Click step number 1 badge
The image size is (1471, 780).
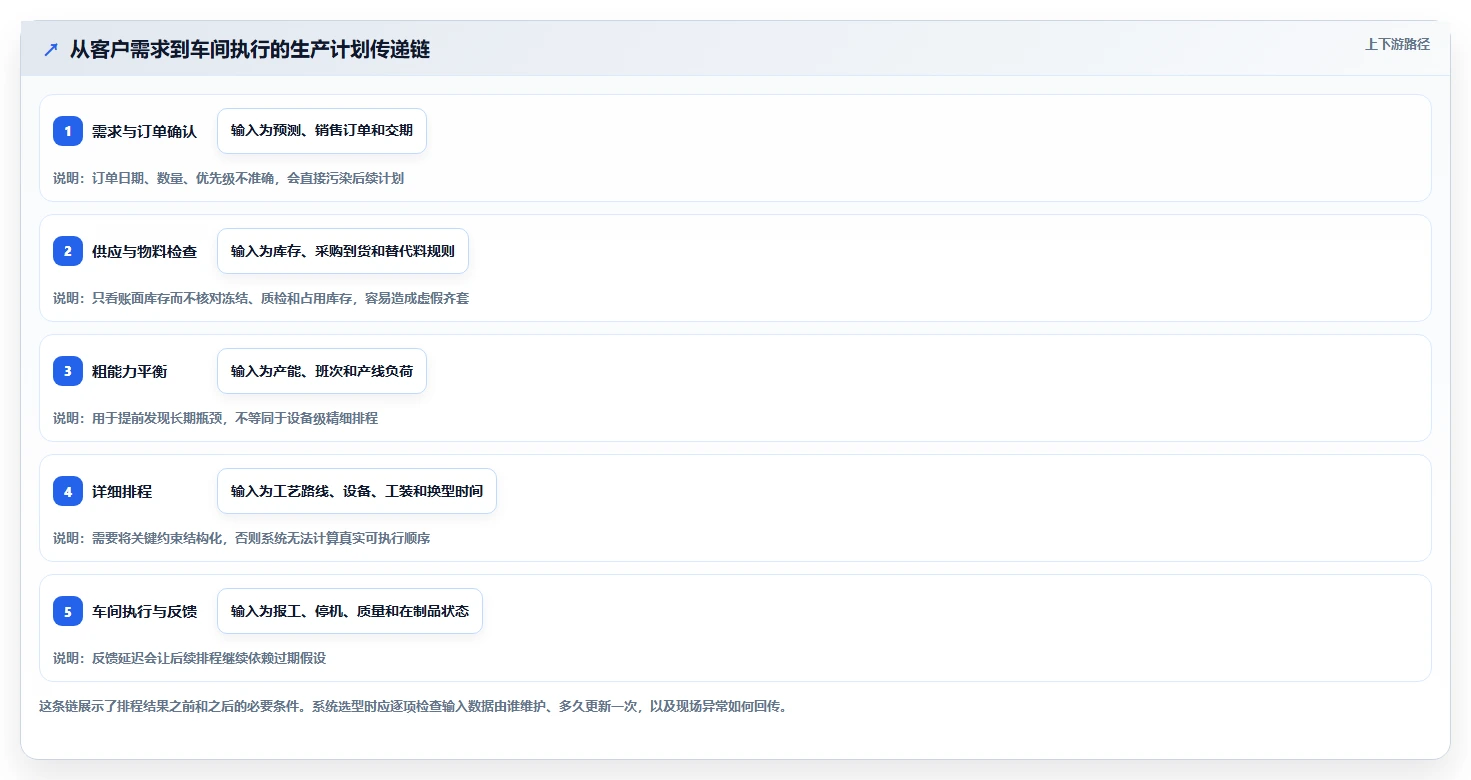point(68,131)
